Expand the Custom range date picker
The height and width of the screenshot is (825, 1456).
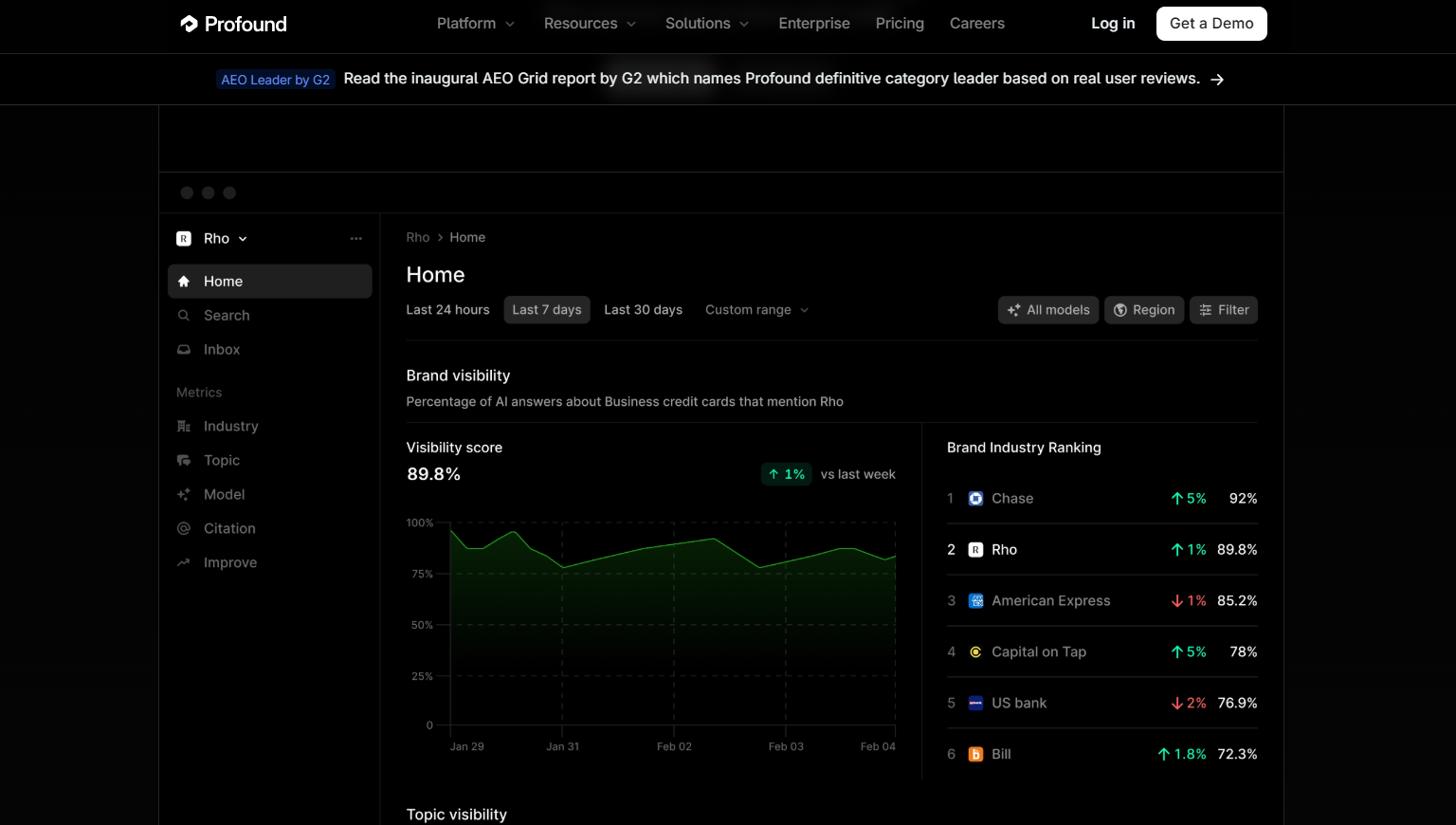coord(756,310)
